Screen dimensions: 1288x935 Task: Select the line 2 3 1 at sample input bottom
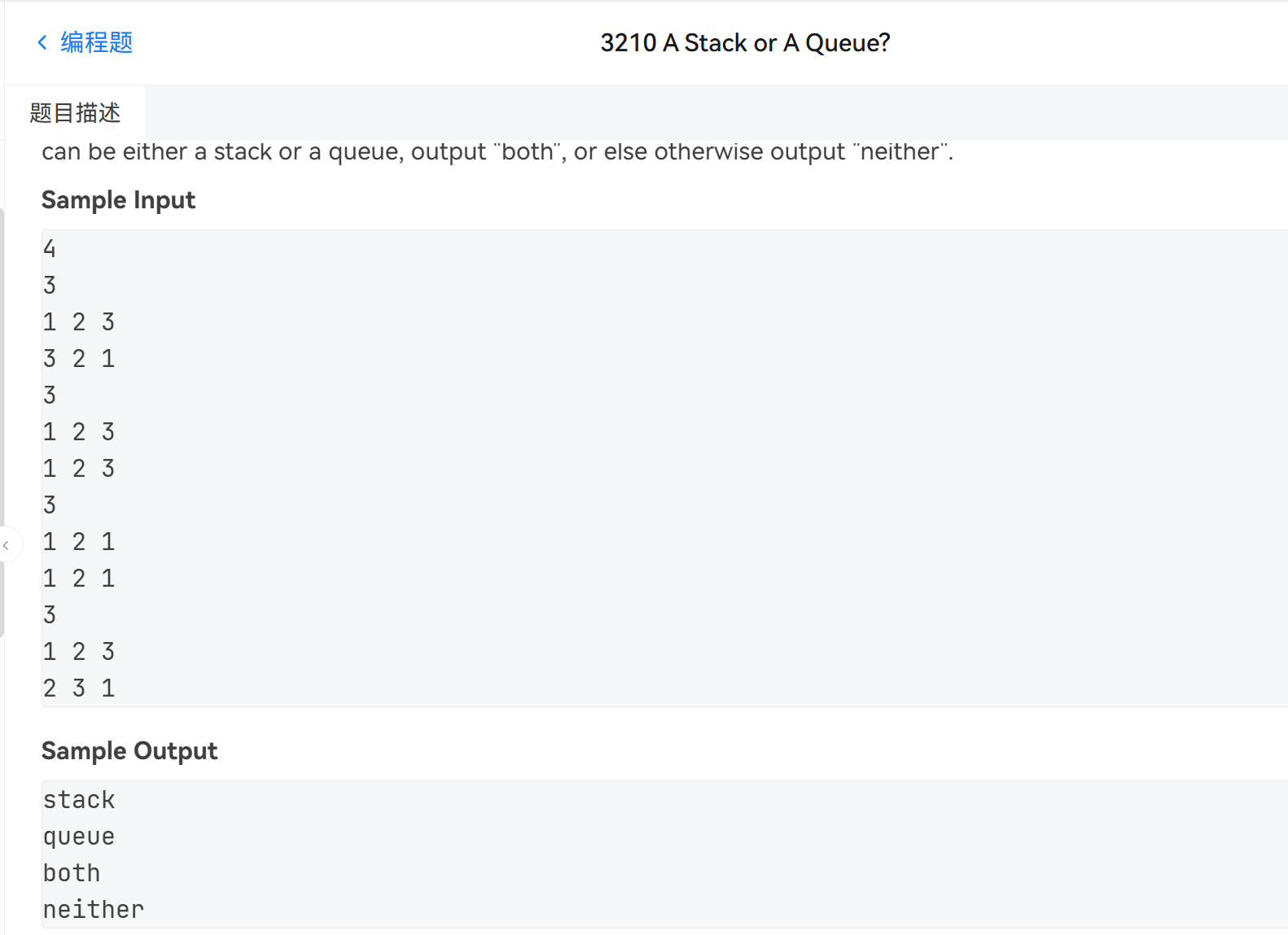coord(79,688)
